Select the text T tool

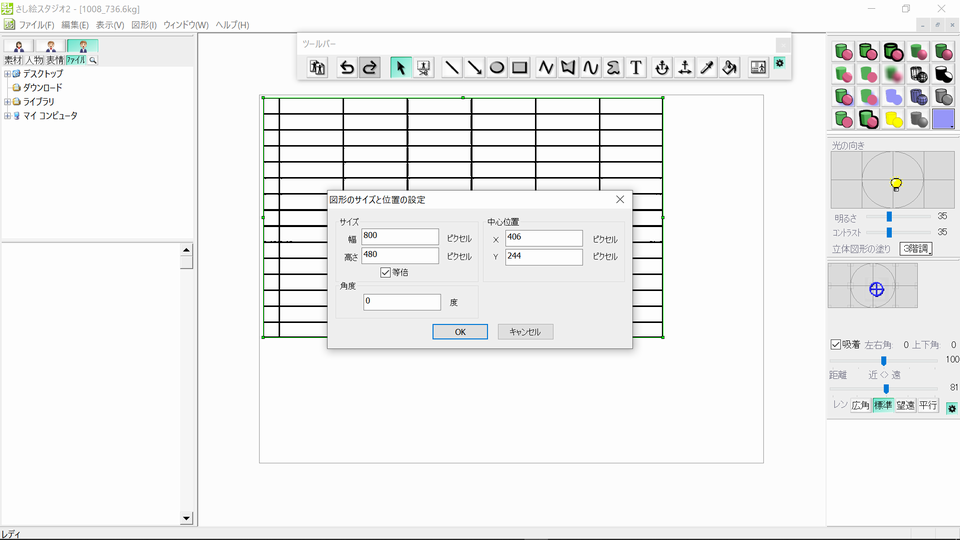tap(636, 67)
